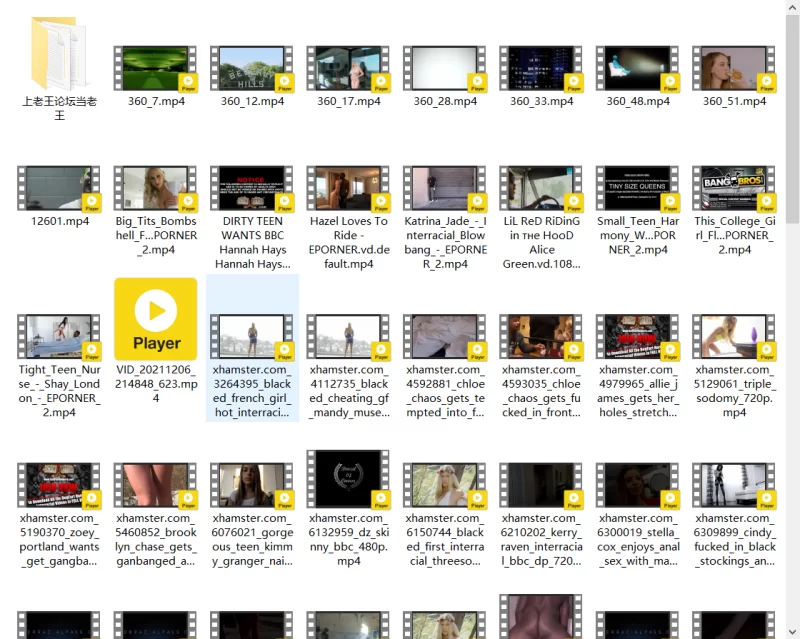Click the vertical scrollbar thumb
800x639 pixels.
tap(793, 118)
